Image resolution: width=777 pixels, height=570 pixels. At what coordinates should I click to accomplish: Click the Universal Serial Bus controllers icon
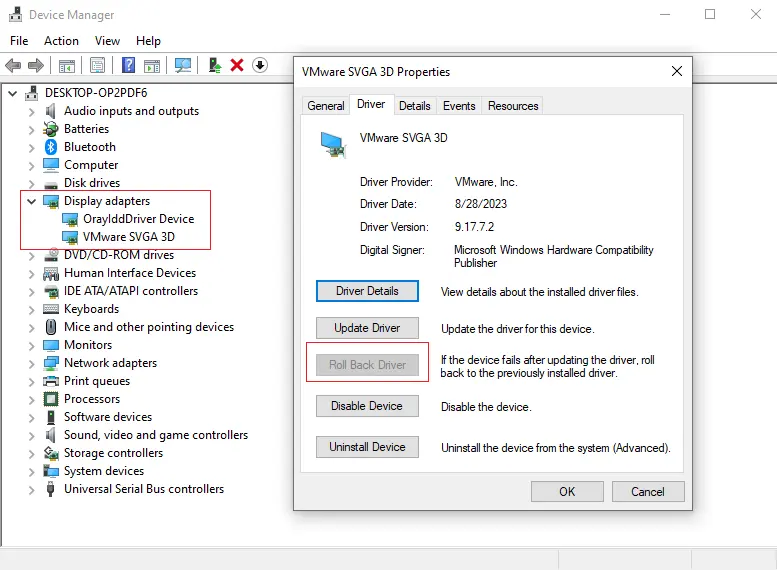(x=51, y=489)
